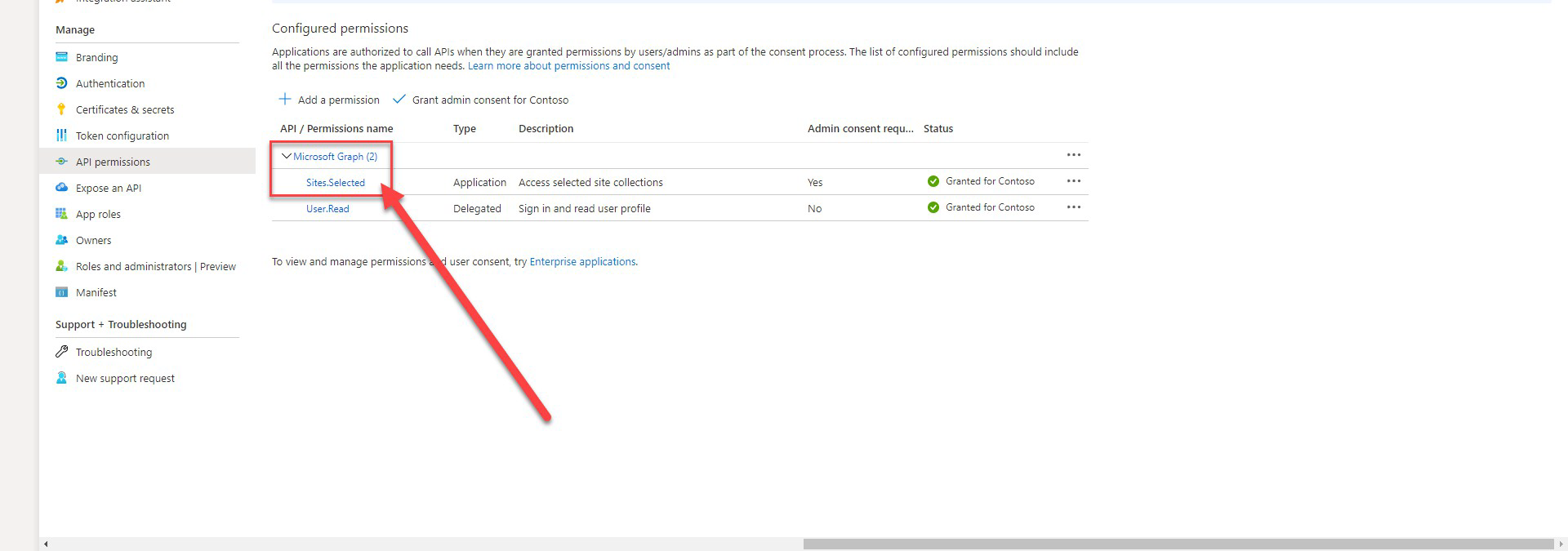The width and height of the screenshot is (1568, 551).
Task: Click green status icon for User.Read
Action: click(933, 207)
